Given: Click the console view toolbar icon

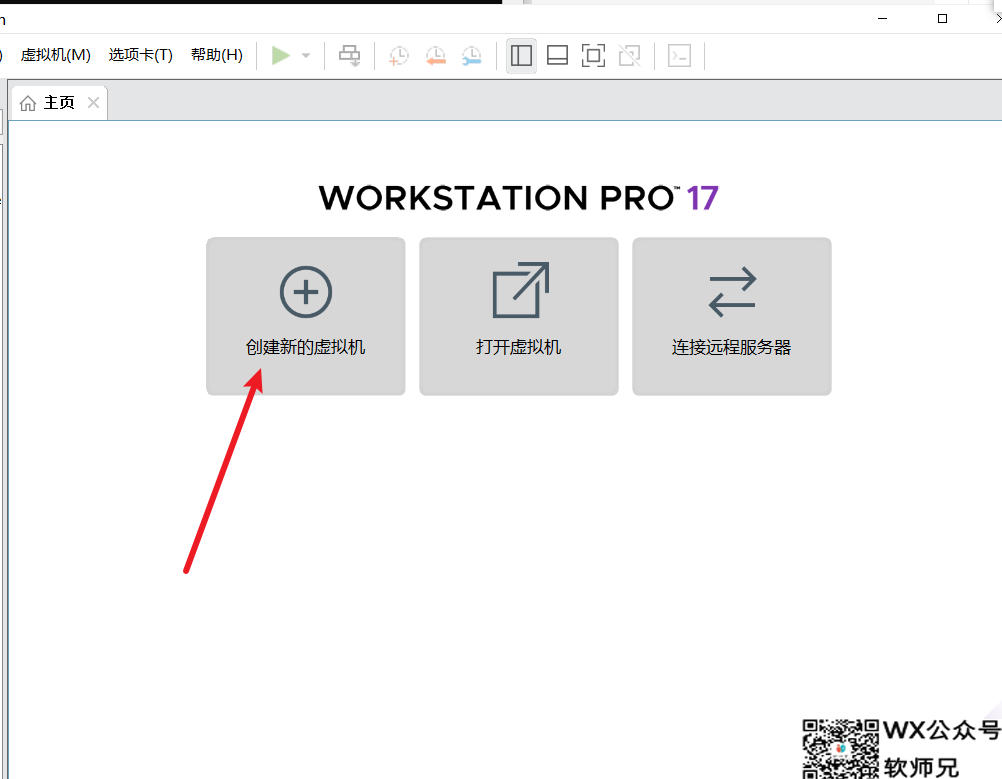Looking at the screenshot, I should (x=679, y=56).
